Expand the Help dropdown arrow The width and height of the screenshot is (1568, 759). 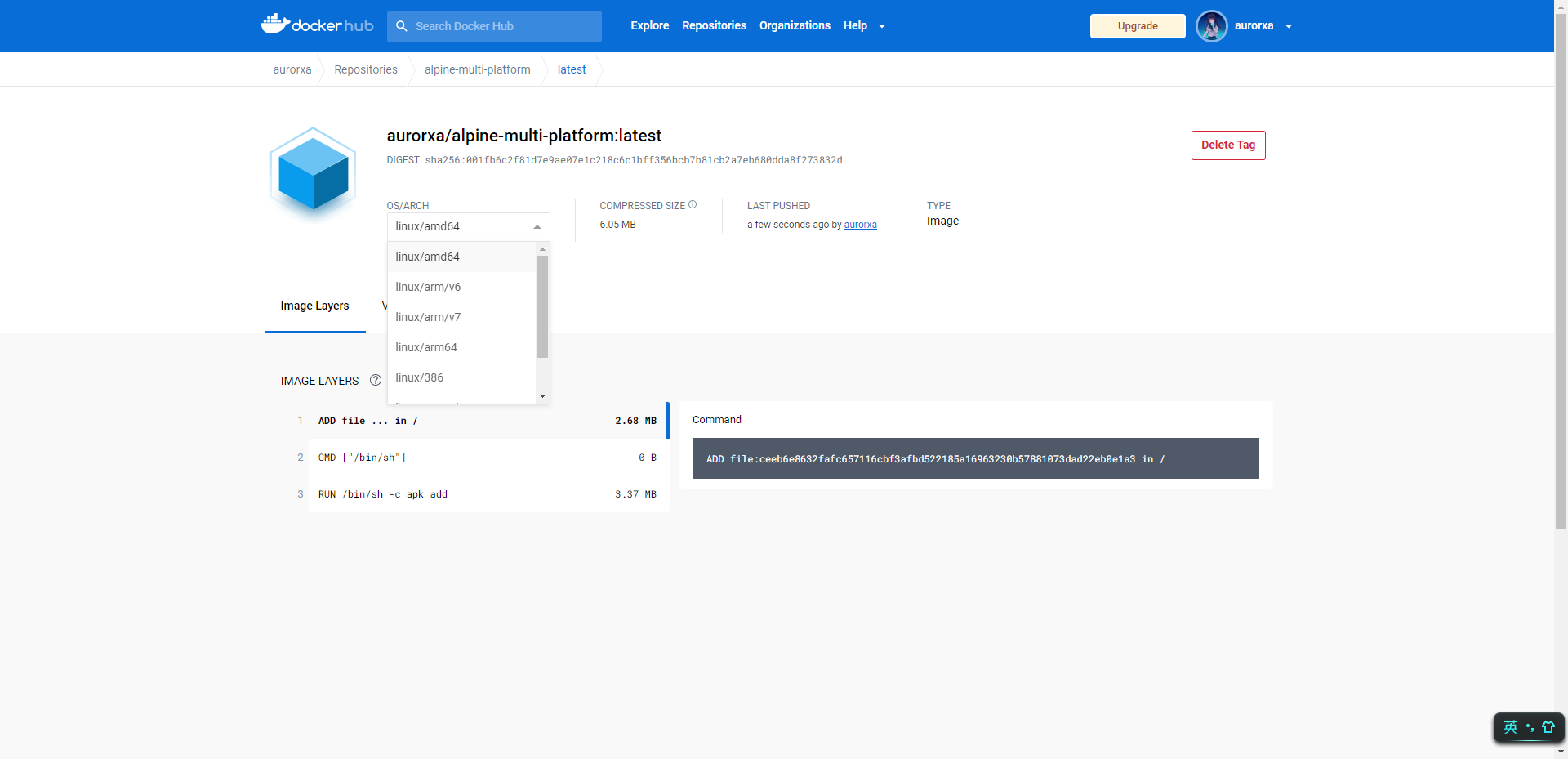pyautogui.click(x=882, y=27)
